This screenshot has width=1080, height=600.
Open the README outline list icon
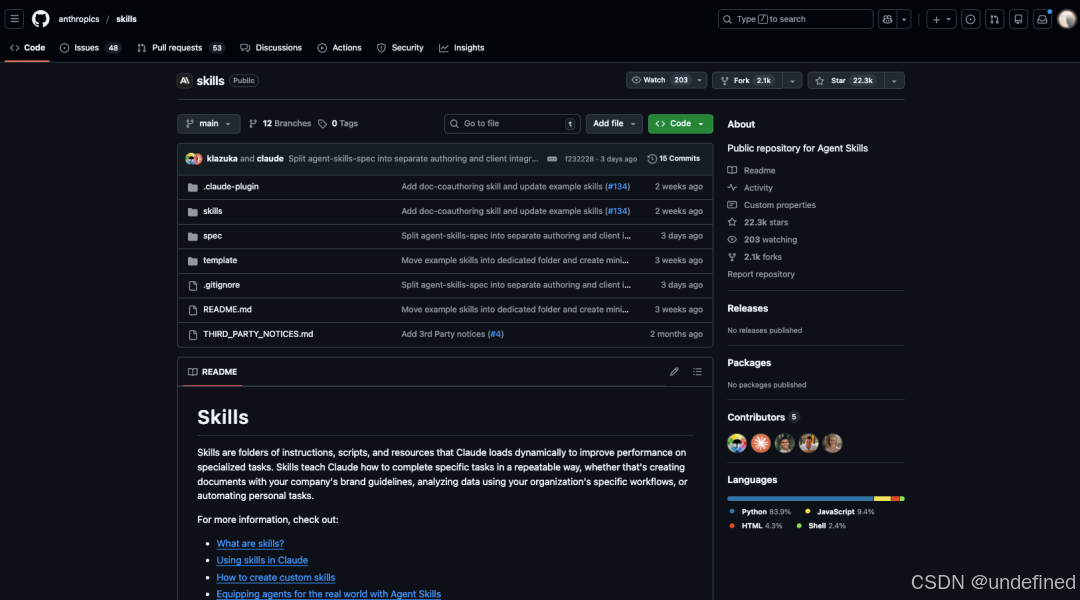point(697,372)
